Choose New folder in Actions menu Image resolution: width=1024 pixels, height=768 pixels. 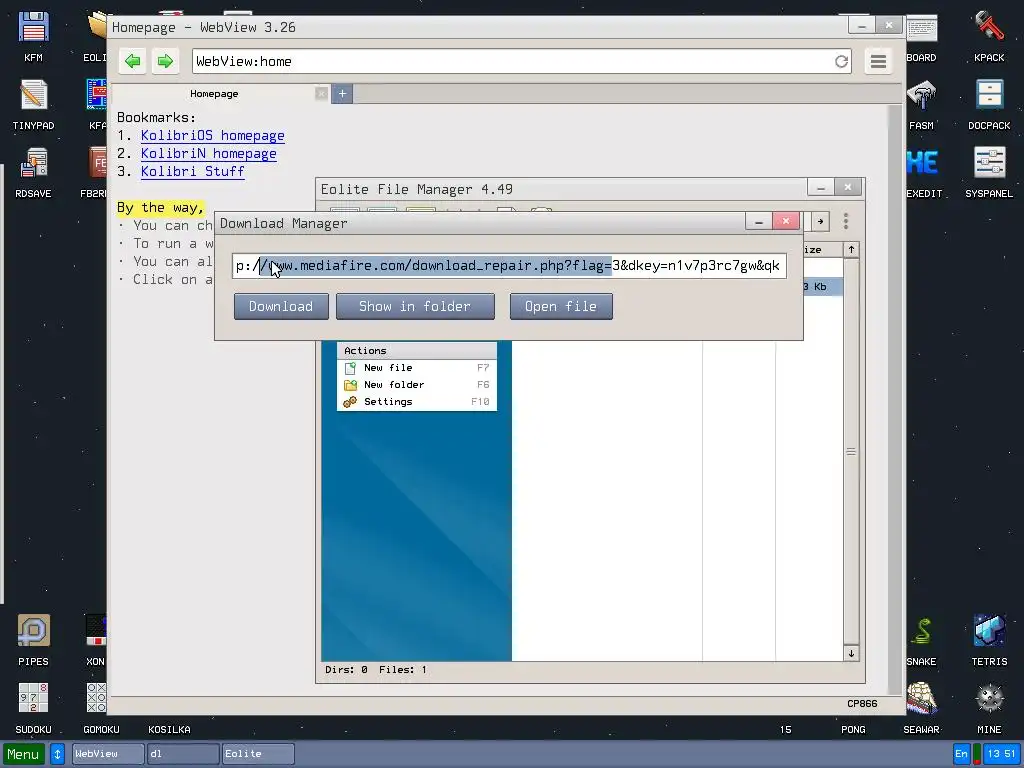[417, 385]
